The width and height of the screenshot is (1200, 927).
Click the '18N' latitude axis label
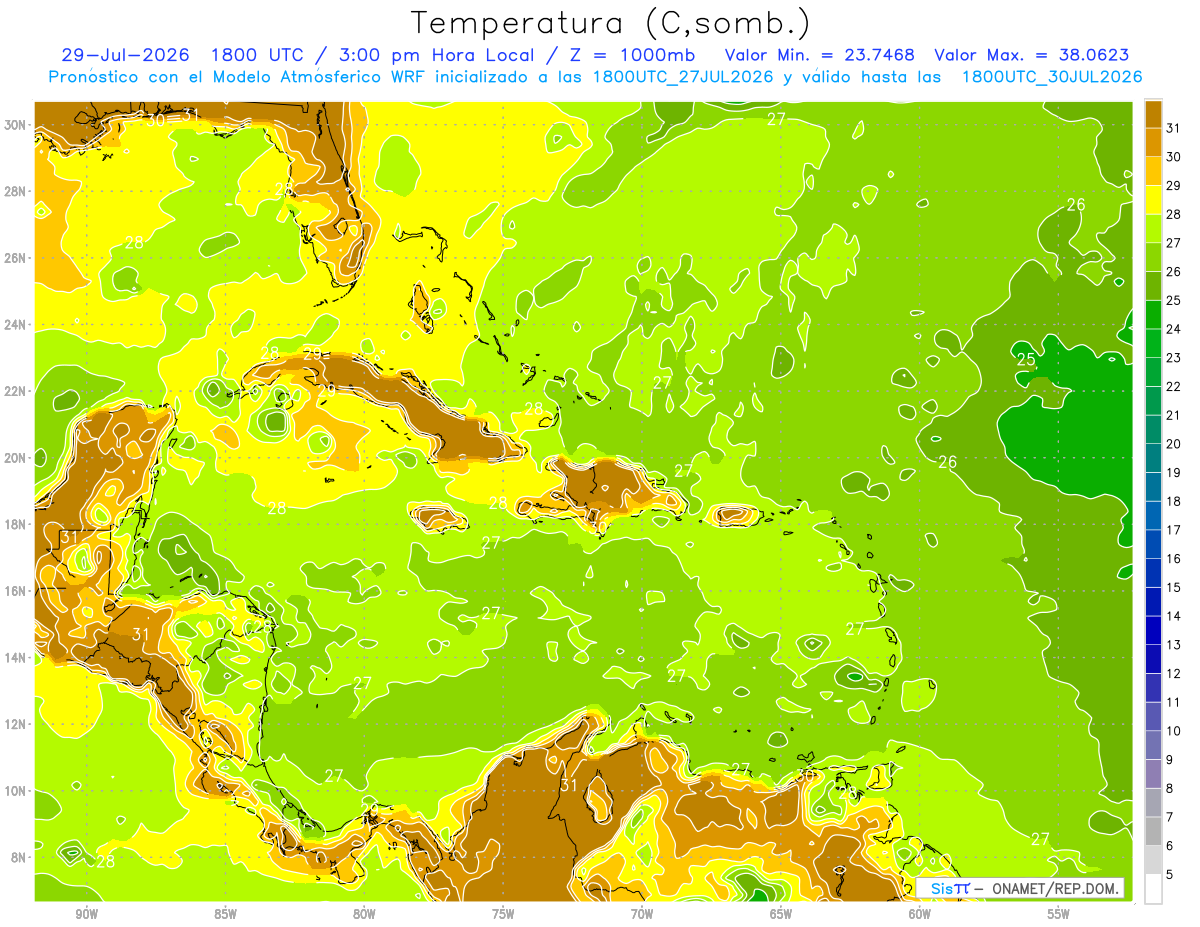click(16, 524)
